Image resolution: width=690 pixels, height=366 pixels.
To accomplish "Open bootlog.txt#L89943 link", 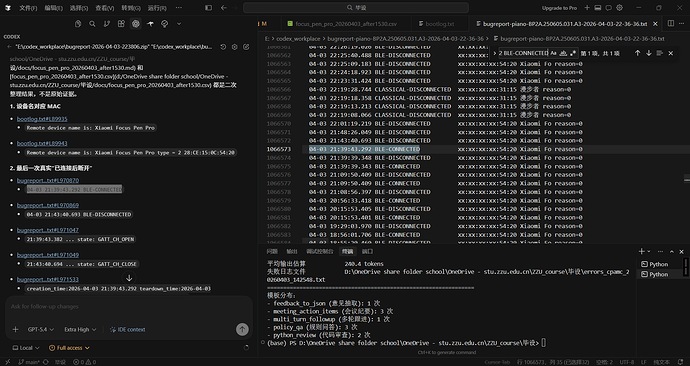I will pyautogui.click(x=42, y=143).
